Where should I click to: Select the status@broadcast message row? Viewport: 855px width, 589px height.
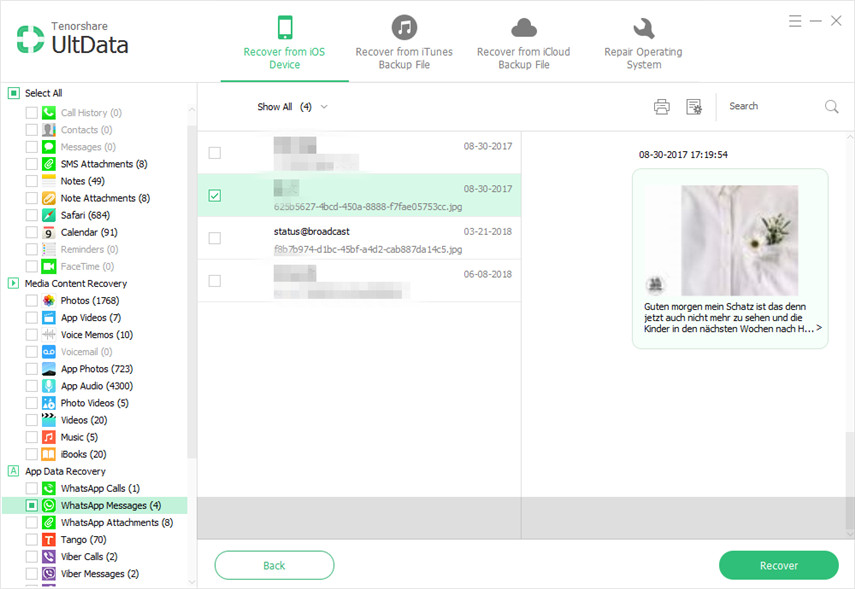pyautogui.click(x=359, y=238)
